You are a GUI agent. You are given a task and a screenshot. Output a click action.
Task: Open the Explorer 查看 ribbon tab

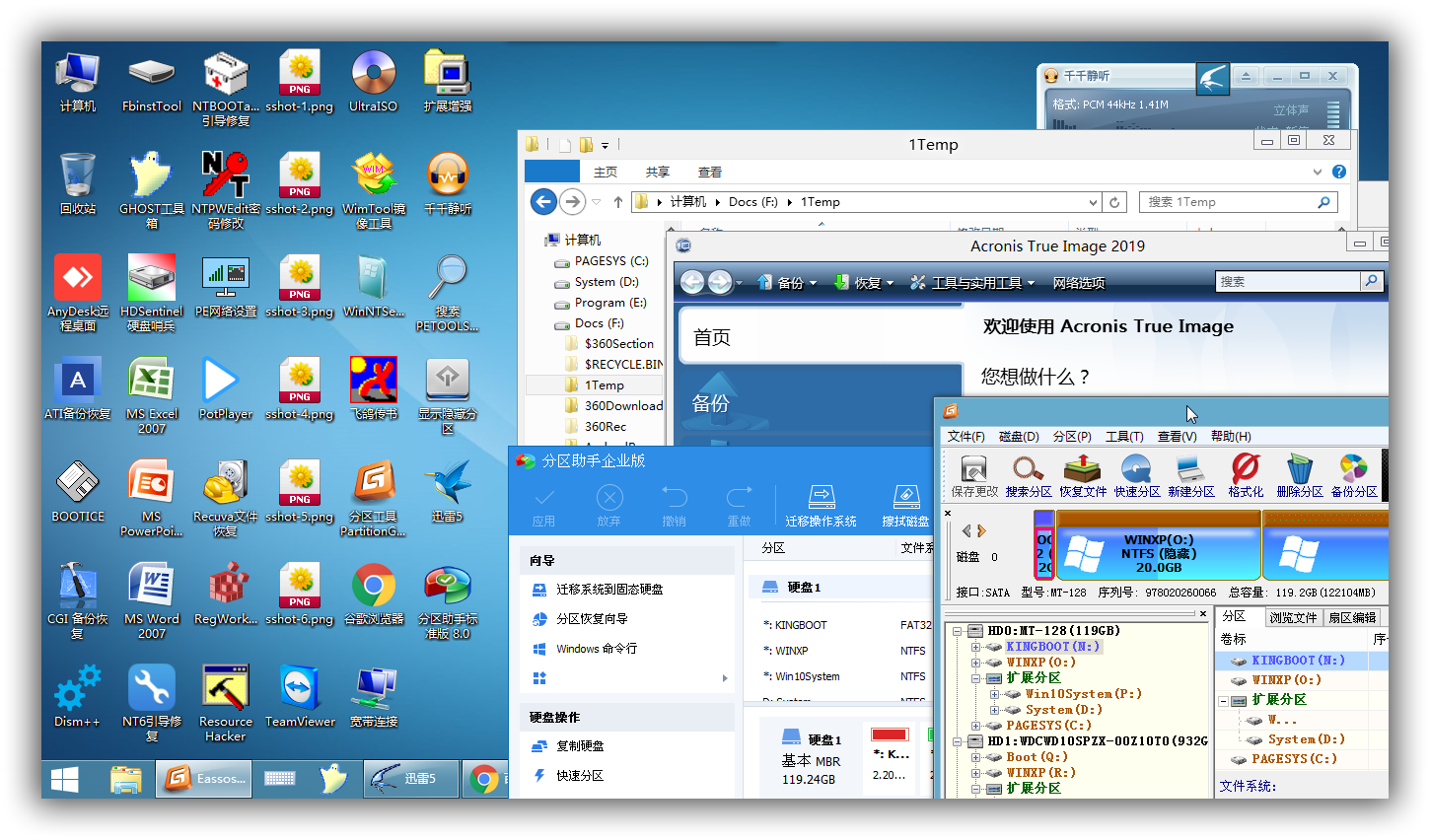(709, 172)
